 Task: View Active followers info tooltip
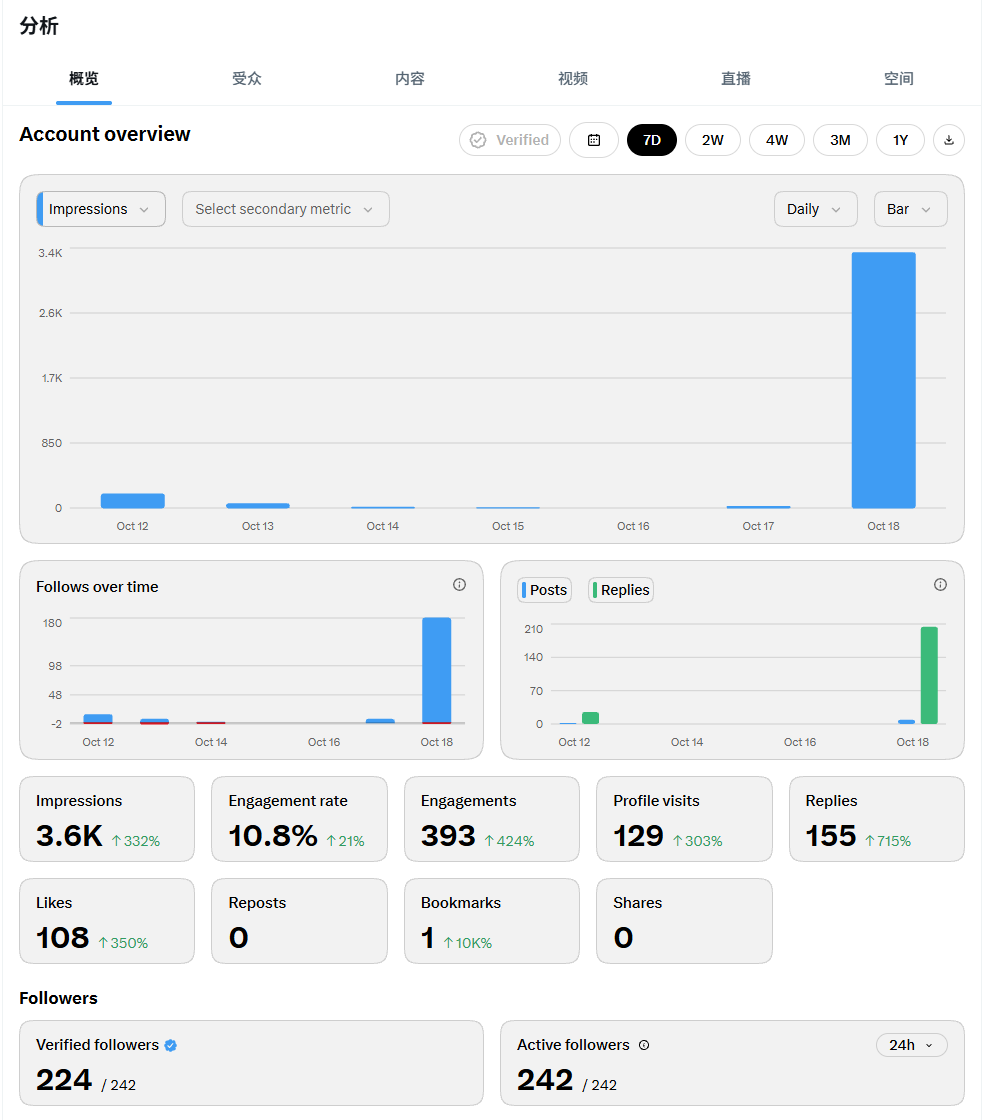click(644, 1045)
